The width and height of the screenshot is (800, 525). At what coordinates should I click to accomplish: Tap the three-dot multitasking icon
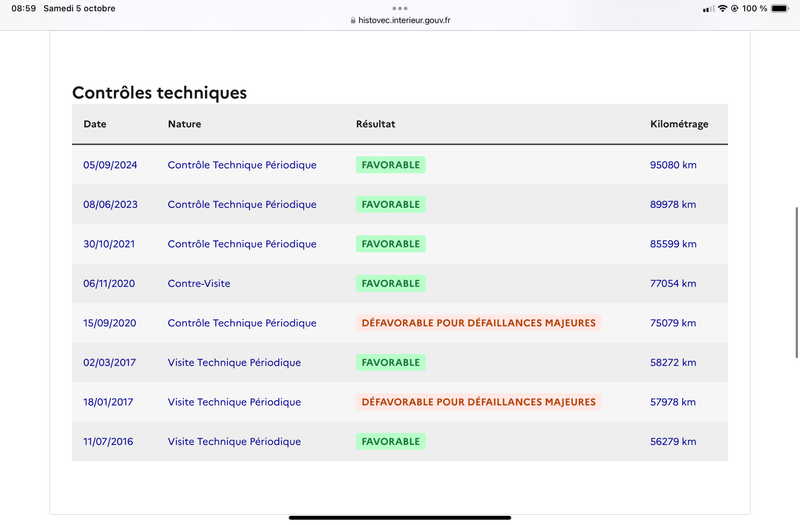click(x=399, y=8)
